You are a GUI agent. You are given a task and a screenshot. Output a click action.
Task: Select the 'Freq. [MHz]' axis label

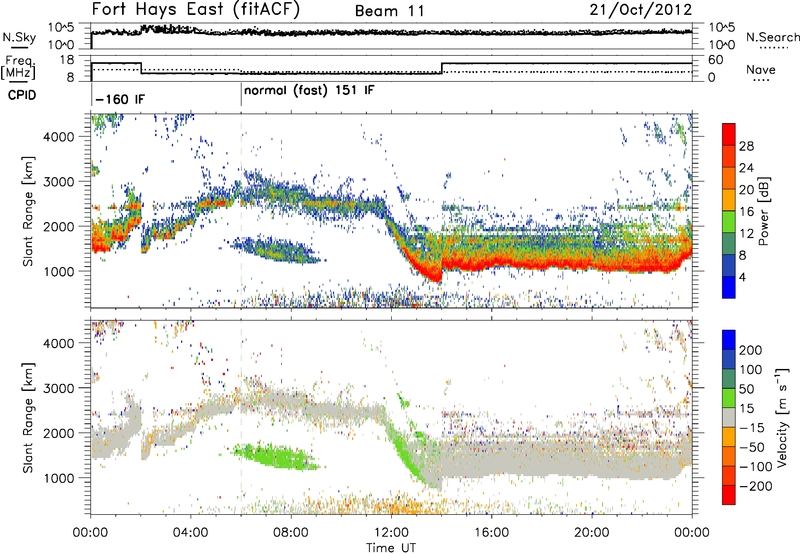(x=19, y=67)
